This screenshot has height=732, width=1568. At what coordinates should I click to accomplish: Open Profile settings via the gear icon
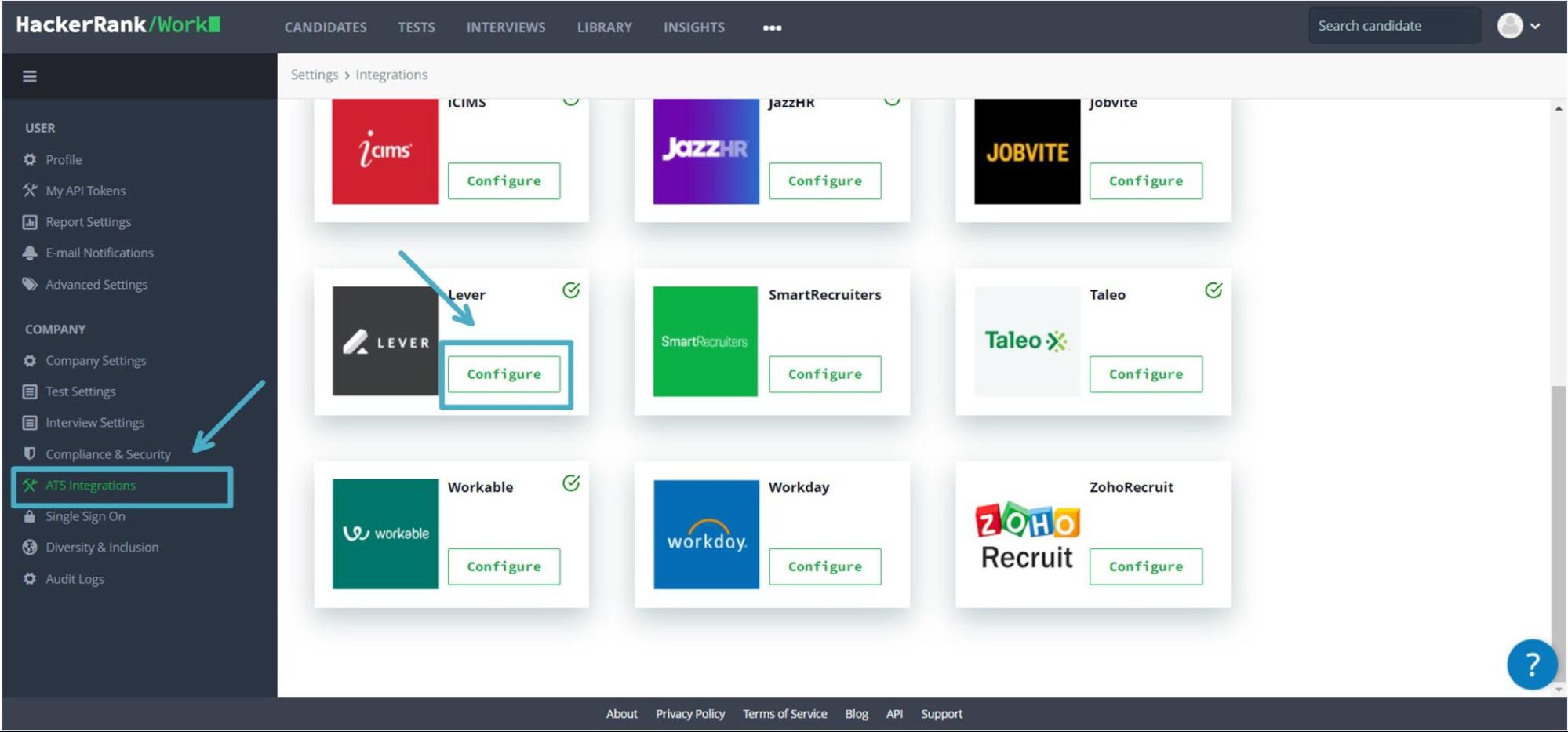click(x=30, y=159)
